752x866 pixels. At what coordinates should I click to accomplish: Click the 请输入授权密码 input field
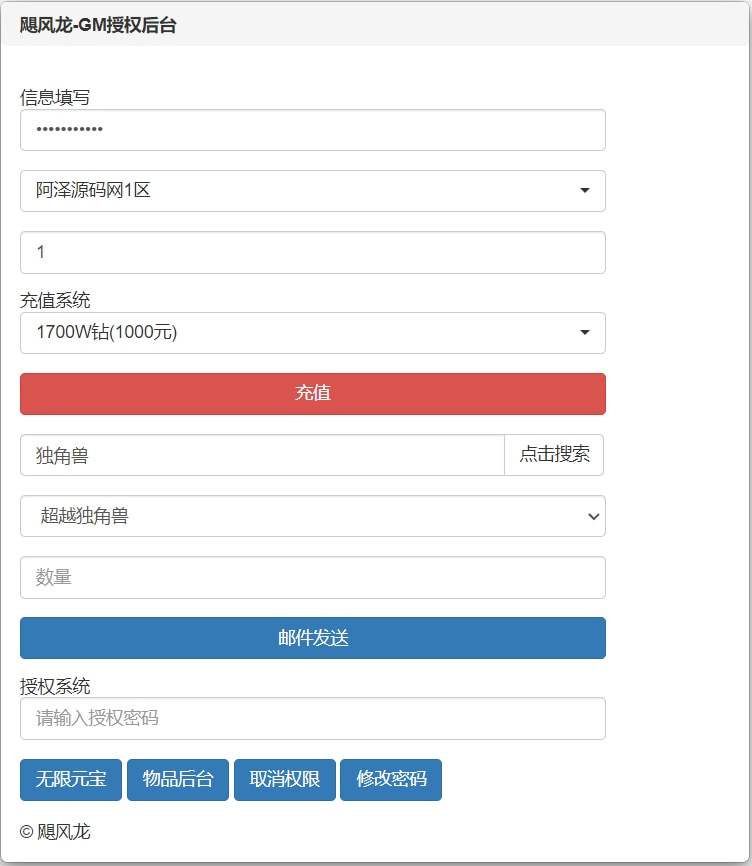pos(312,718)
